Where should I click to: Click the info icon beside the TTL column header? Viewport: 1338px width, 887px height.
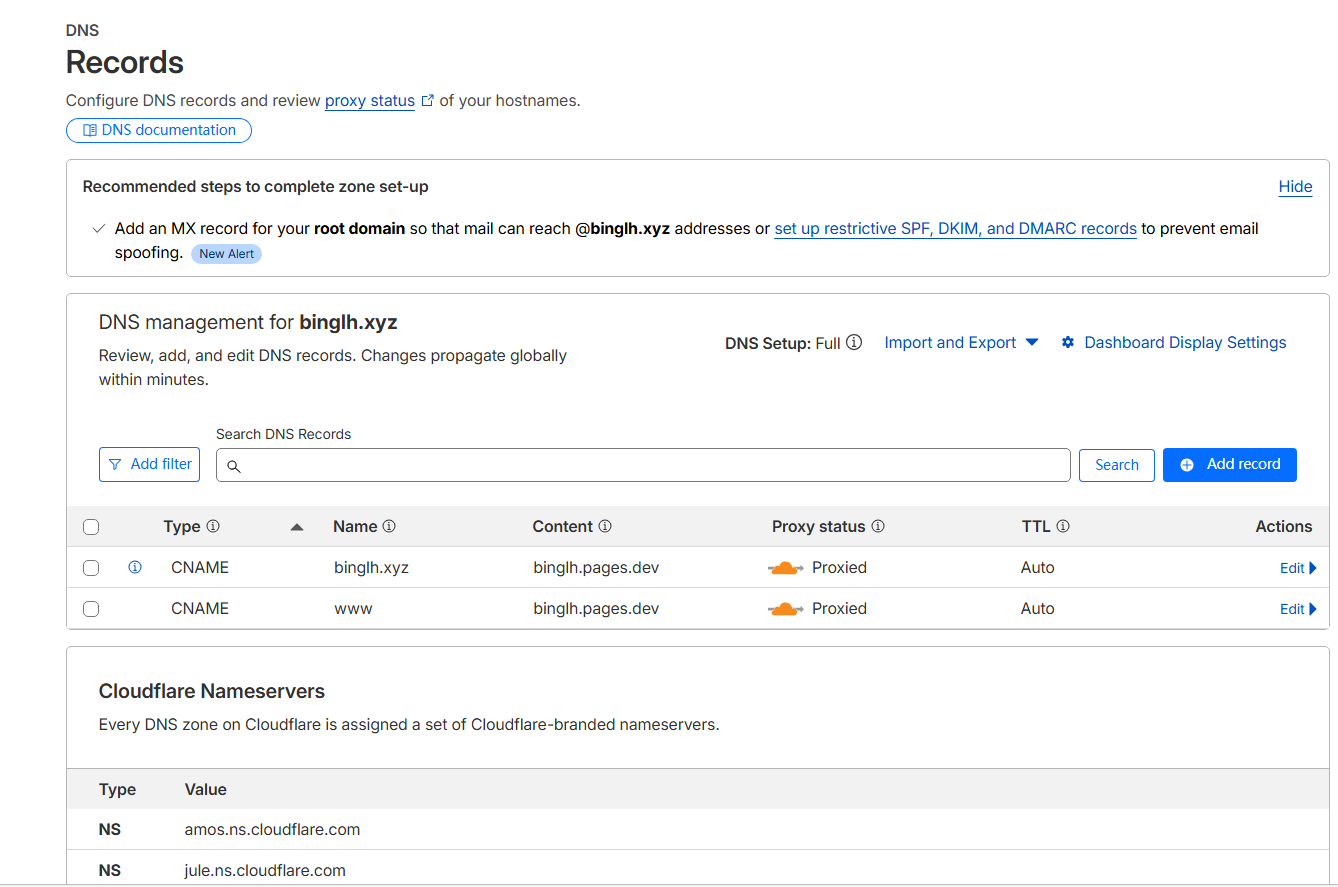coord(1063,527)
